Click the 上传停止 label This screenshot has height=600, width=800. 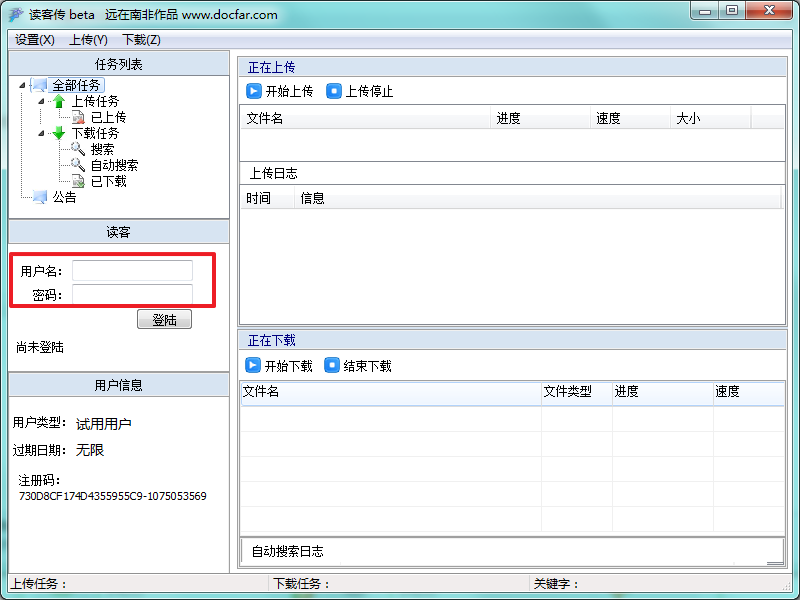coord(369,91)
